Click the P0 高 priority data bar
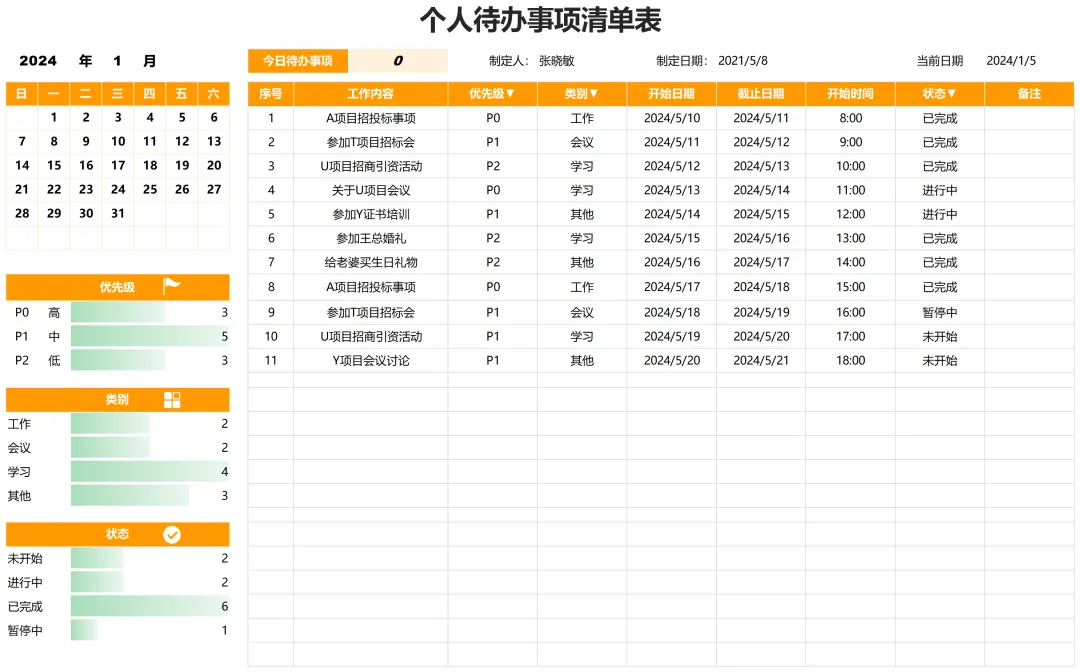 click(118, 312)
